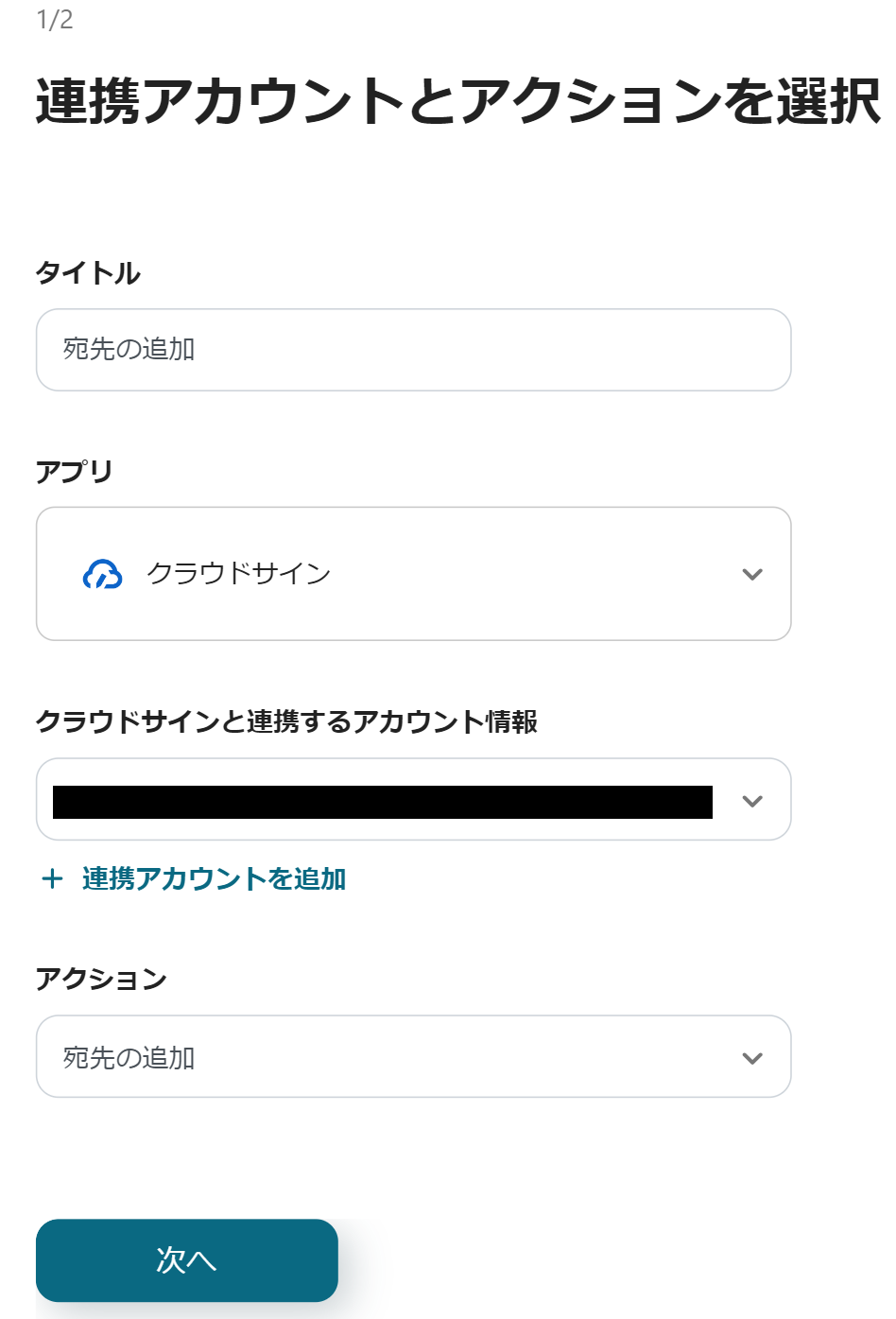
Task: Click the アプリ field label
Action: pyautogui.click(x=74, y=471)
